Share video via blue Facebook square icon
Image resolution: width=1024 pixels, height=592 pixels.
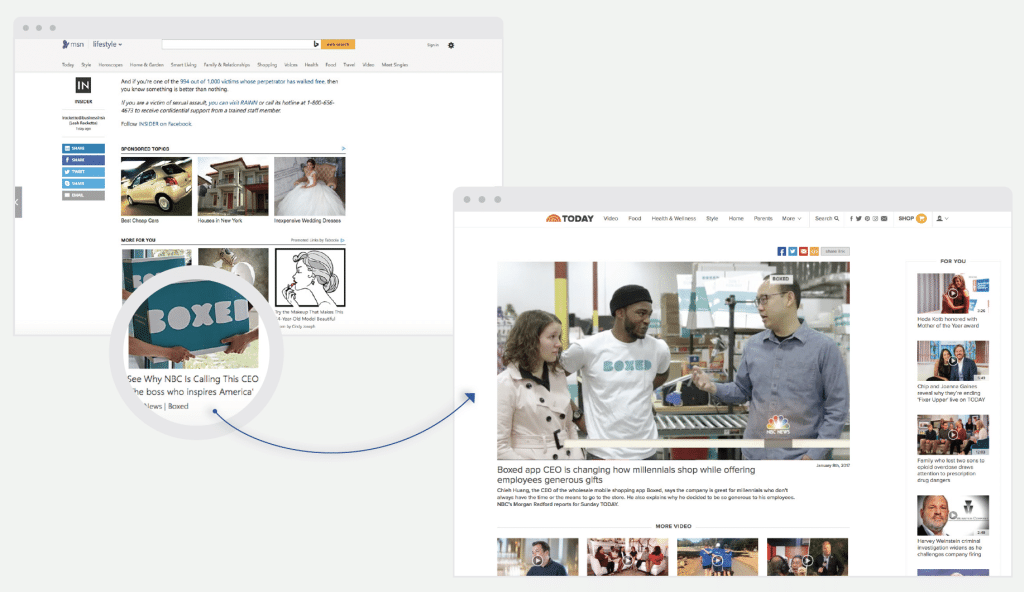(782, 252)
